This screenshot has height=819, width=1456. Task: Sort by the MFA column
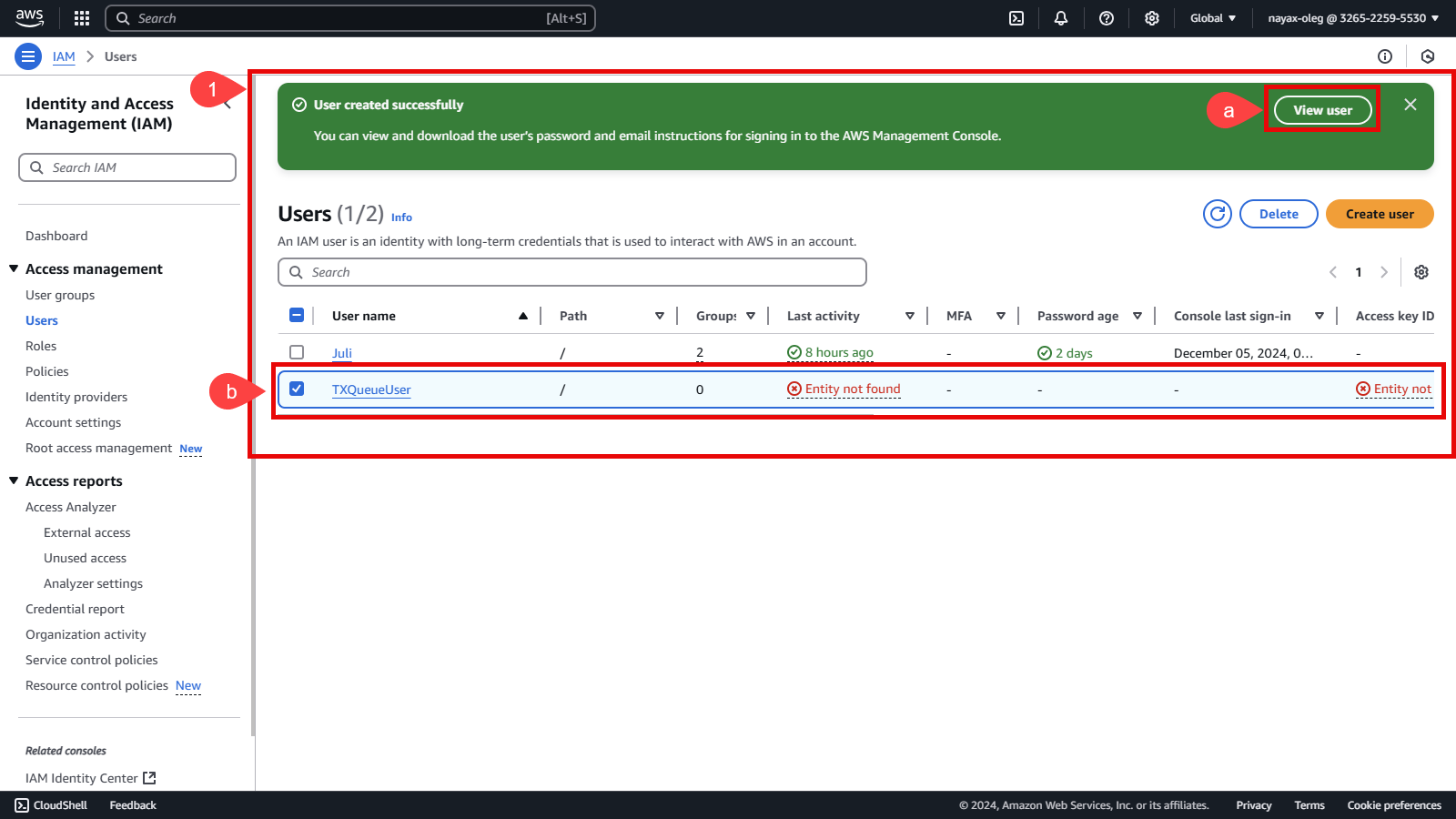1001,316
